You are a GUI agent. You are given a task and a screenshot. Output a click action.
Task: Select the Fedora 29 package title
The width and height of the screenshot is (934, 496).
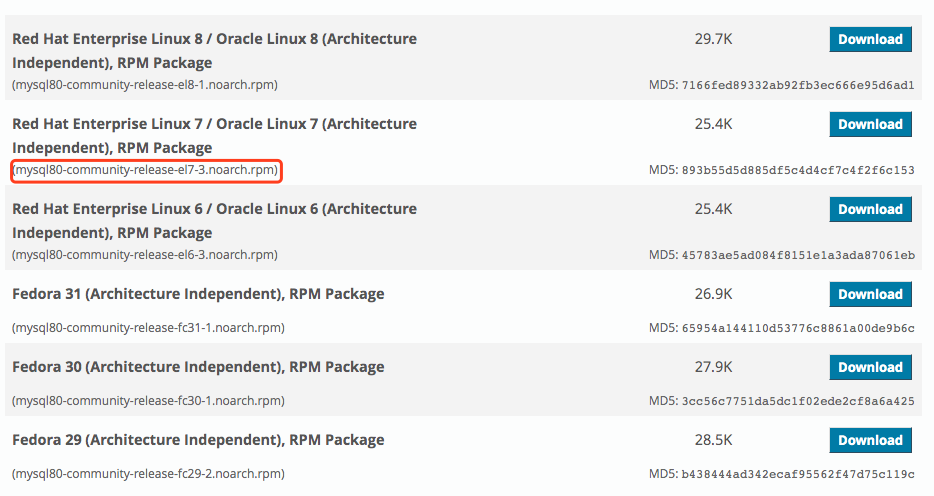(198, 441)
